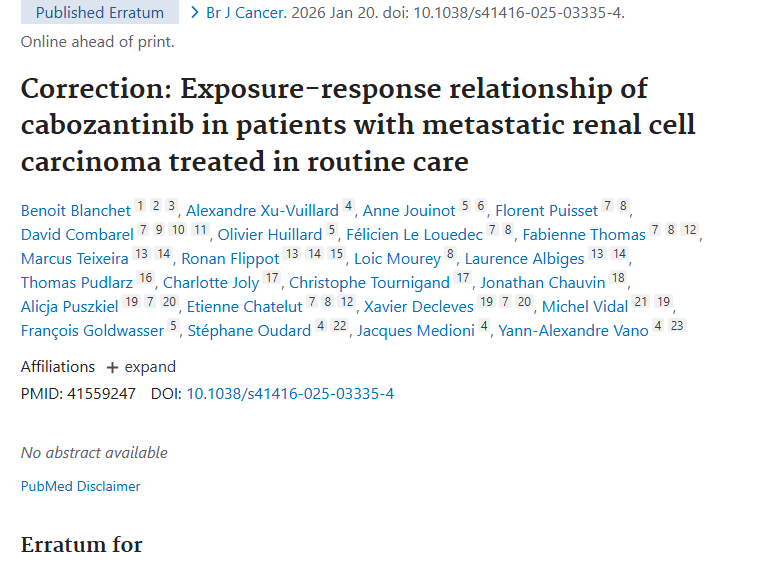Click author Yann-Alexandre Vano

(x=573, y=330)
